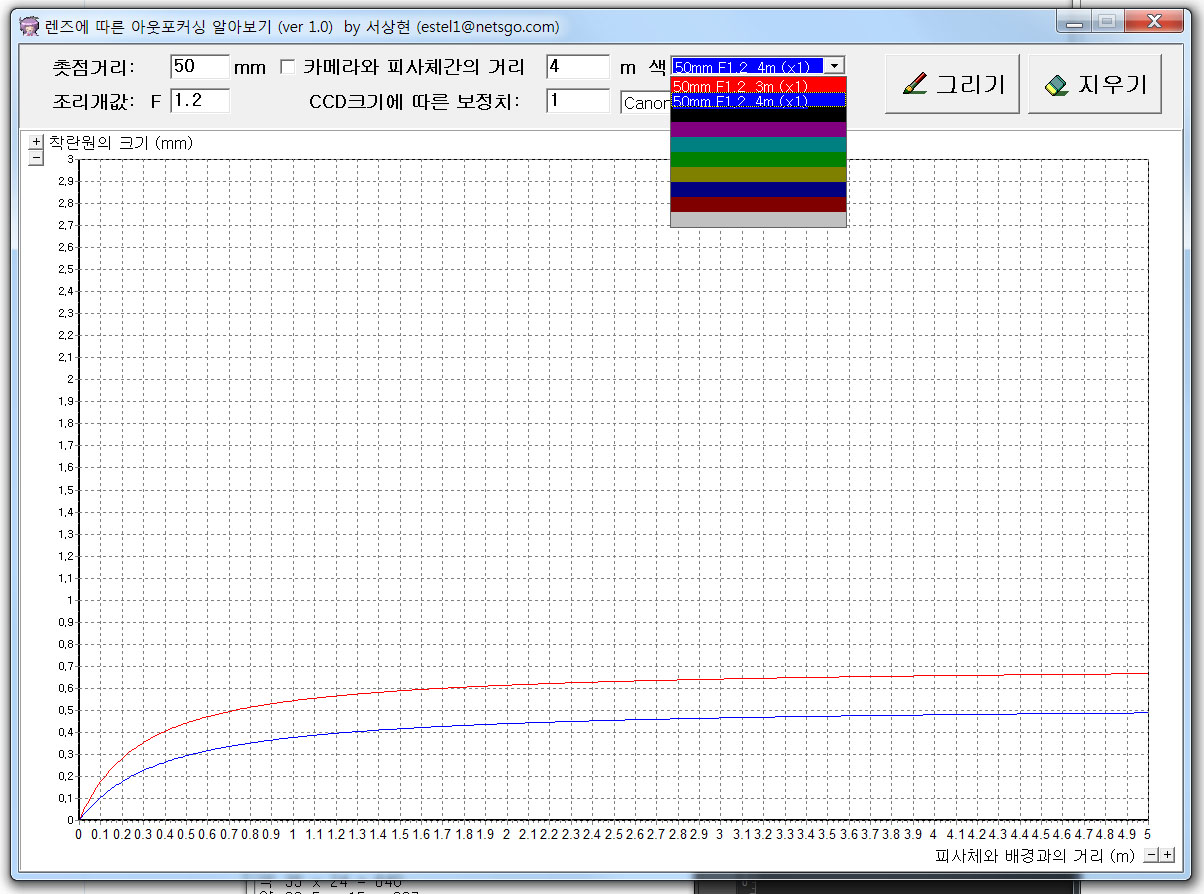Click the aperture F value input field
Image resolution: width=1204 pixels, height=894 pixels.
pos(199,101)
